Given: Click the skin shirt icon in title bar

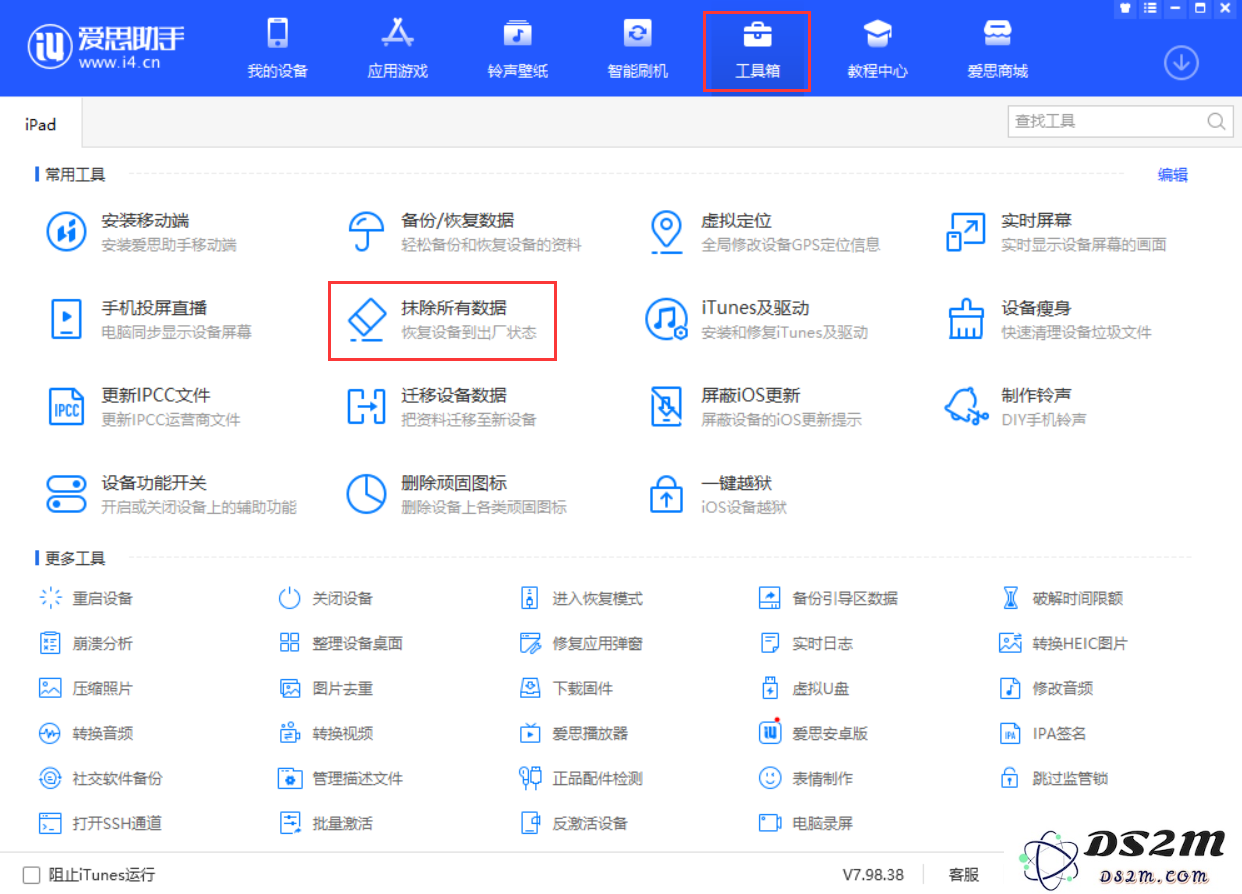Looking at the screenshot, I should tap(1124, 8).
